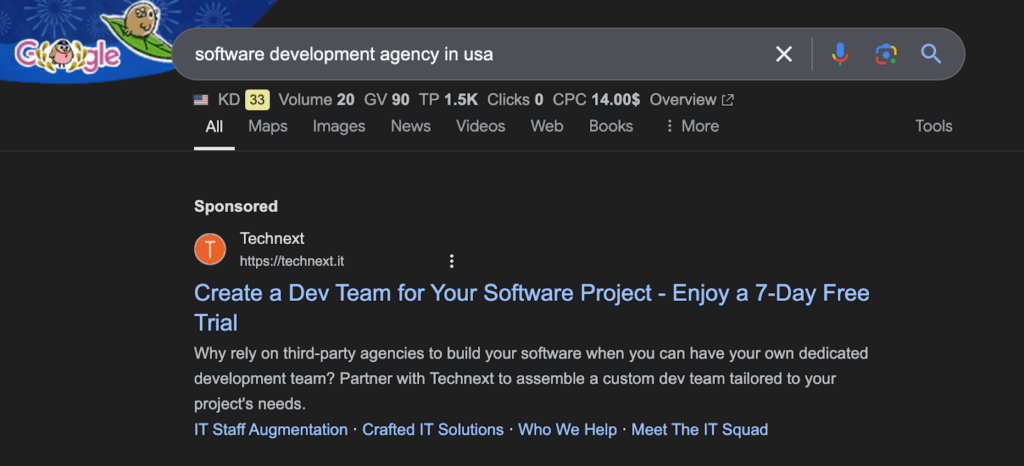Open the Meet The IT Squad sitelink
The image size is (1024, 466).
click(699, 429)
